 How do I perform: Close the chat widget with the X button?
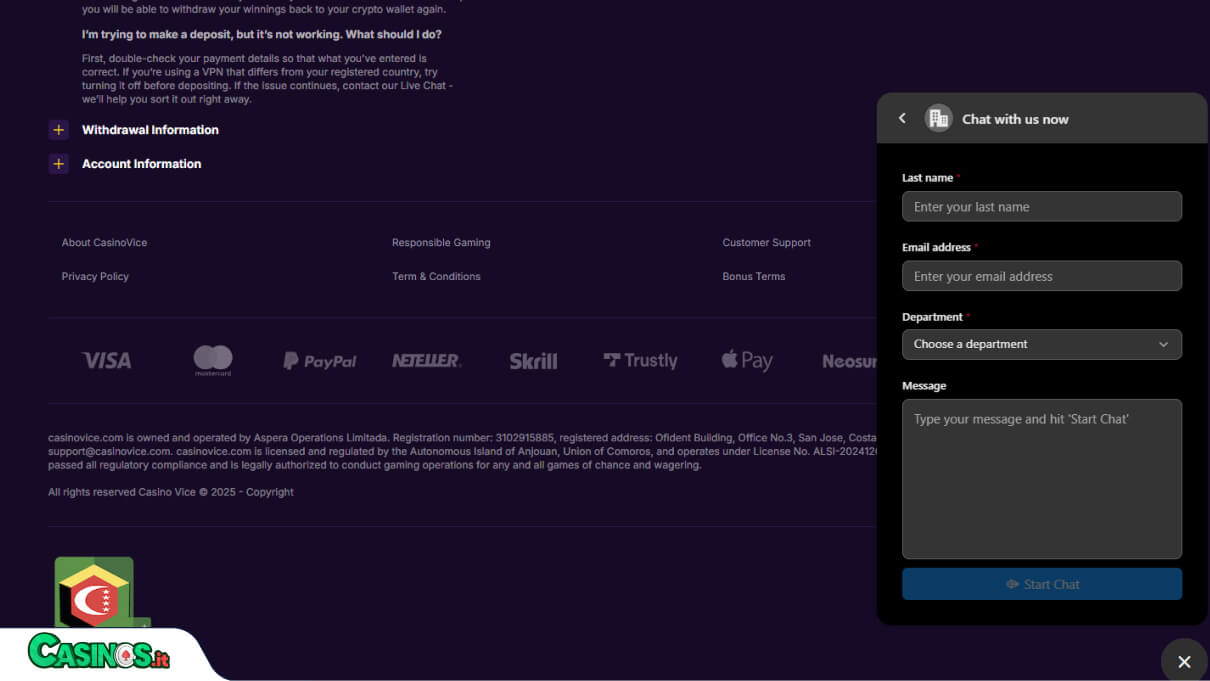[x=1184, y=661]
